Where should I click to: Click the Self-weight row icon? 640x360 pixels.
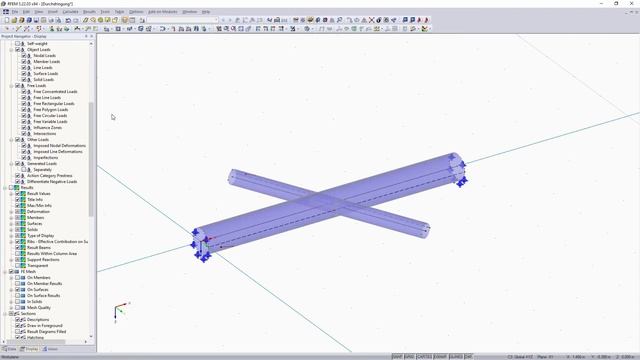click(x=23, y=43)
